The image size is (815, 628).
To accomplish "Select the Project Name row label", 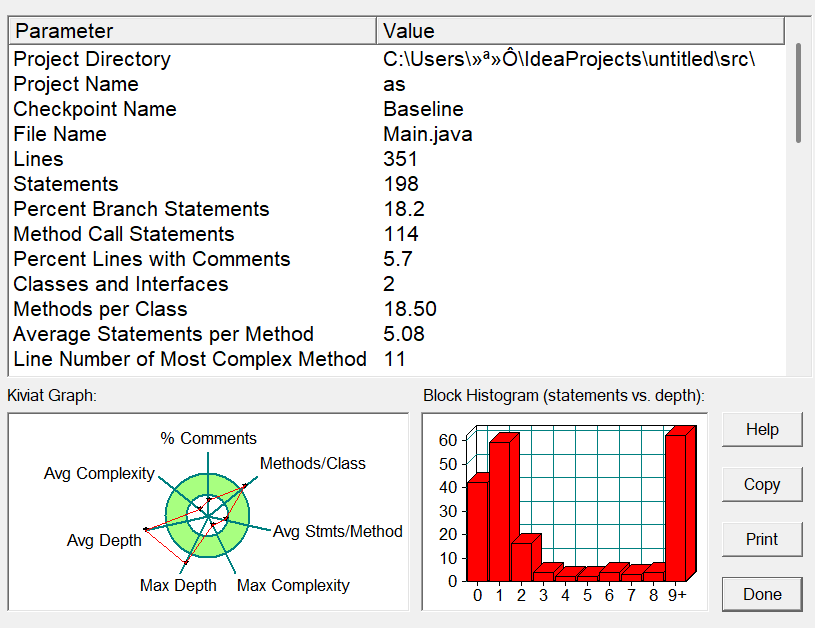I will (76, 84).
